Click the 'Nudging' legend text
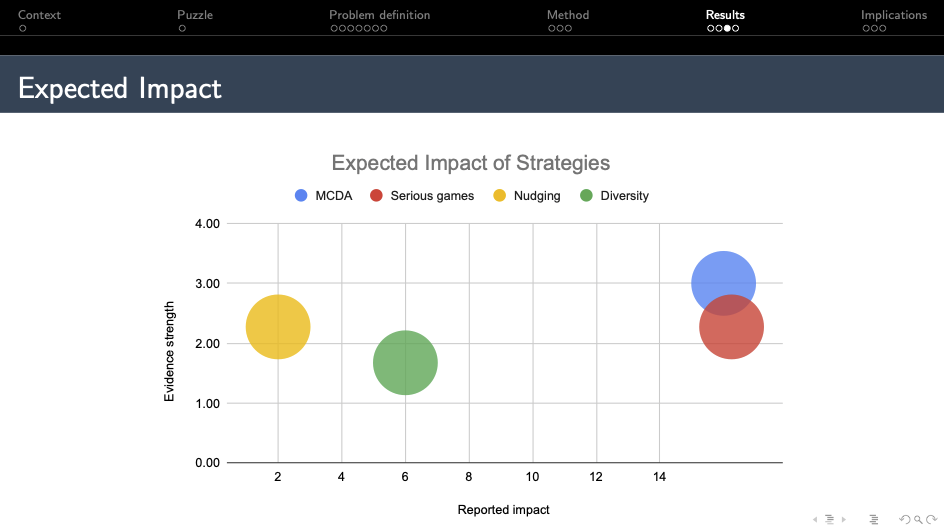944x531 pixels. click(x=537, y=196)
